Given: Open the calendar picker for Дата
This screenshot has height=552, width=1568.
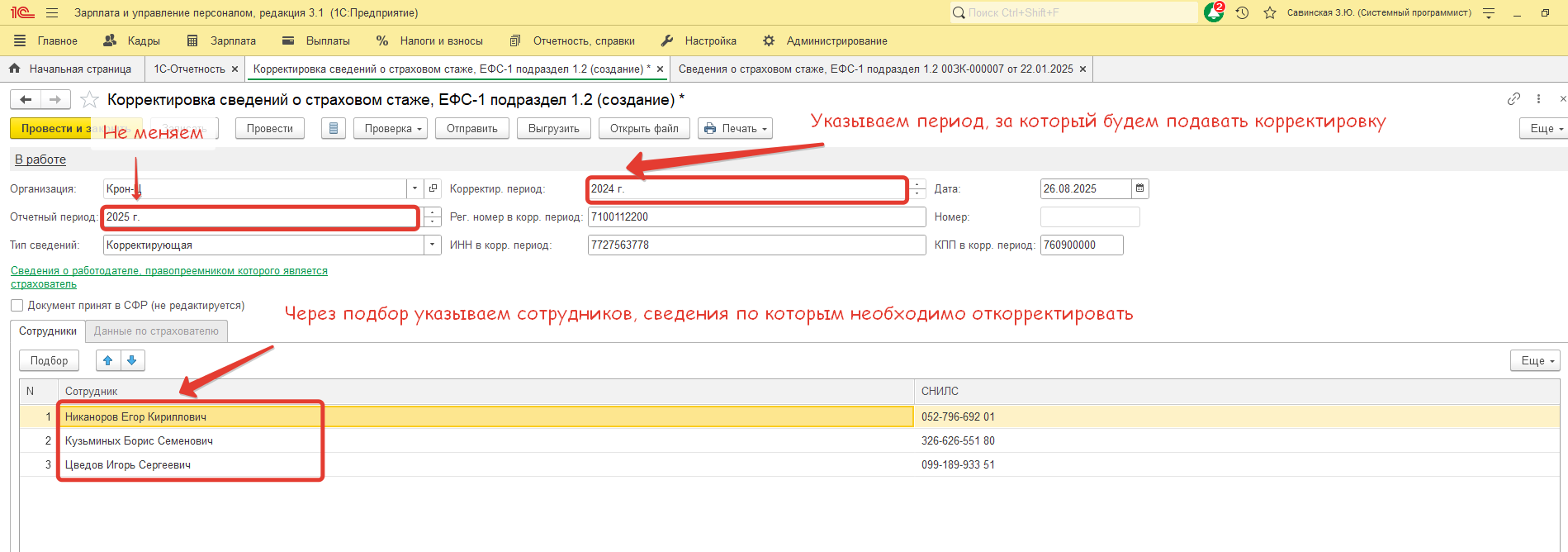Looking at the screenshot, I should (x=1139, y=188).
